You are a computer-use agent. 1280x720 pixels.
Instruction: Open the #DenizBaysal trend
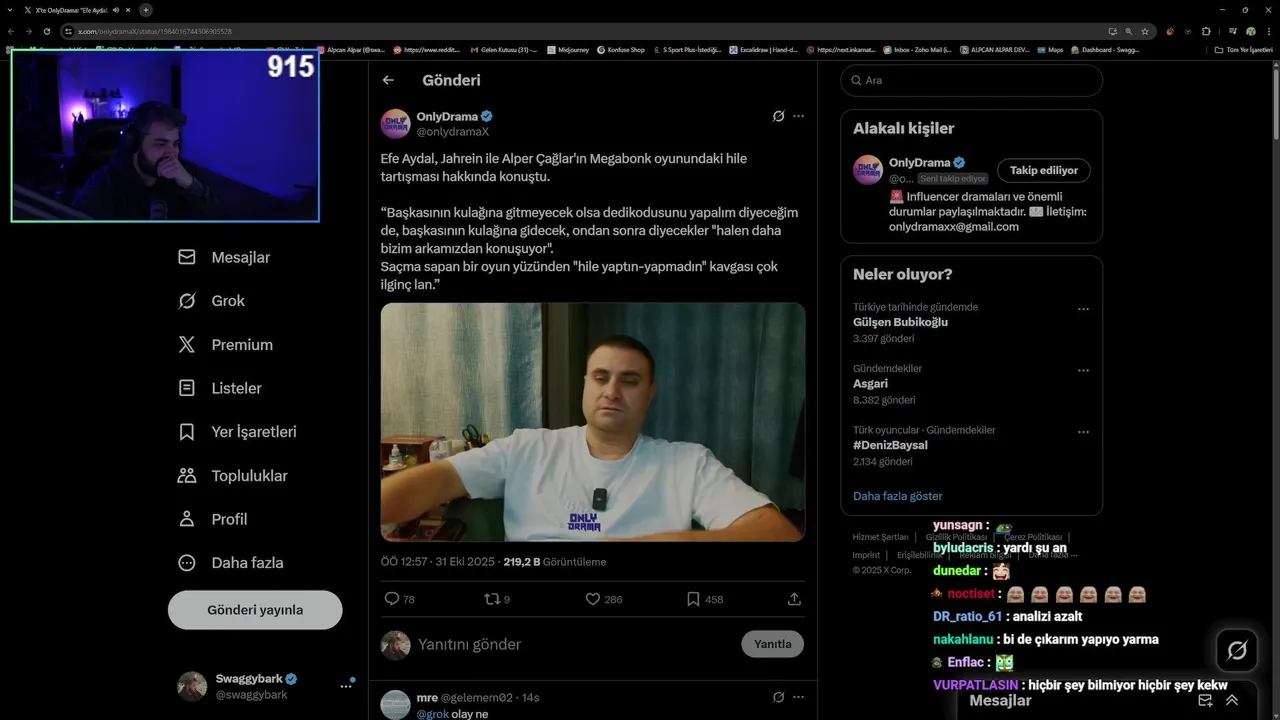[x=890, y=445]
